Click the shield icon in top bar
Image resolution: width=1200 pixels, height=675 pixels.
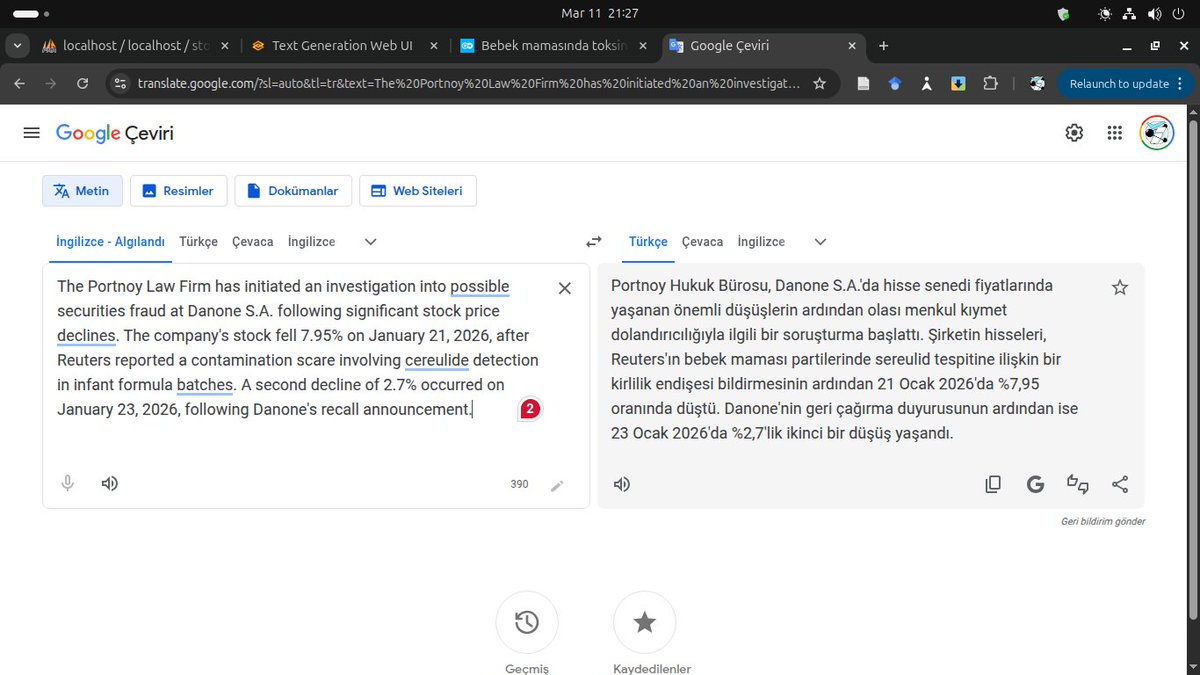[x=1063, y=14]
